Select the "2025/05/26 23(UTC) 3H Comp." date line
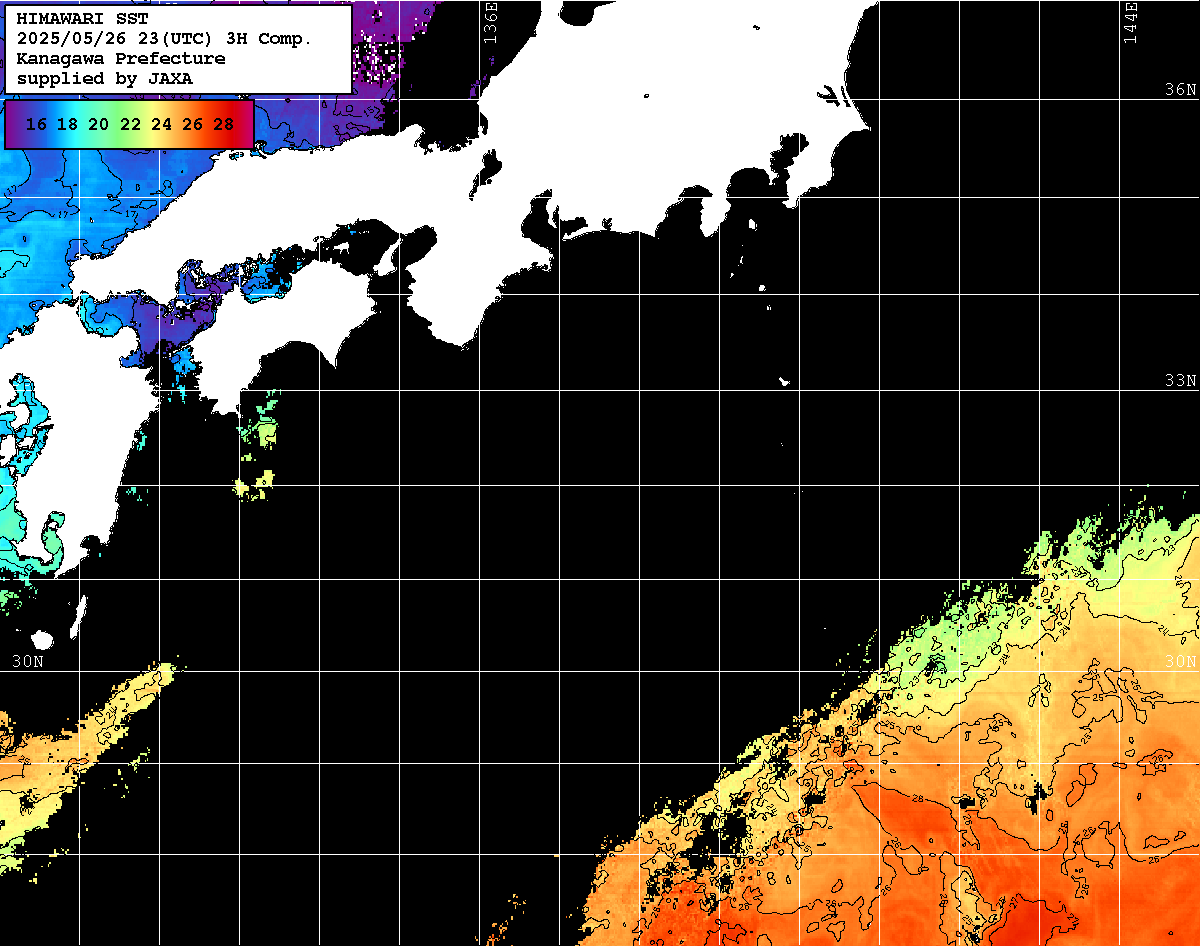 click(165, 38)
